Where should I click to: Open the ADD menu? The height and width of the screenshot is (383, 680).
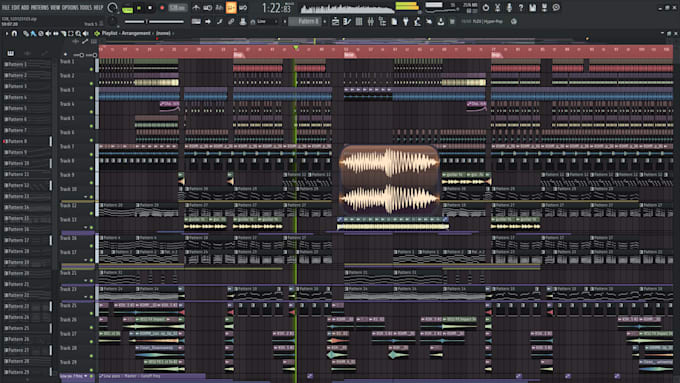[x=25, y=8]
